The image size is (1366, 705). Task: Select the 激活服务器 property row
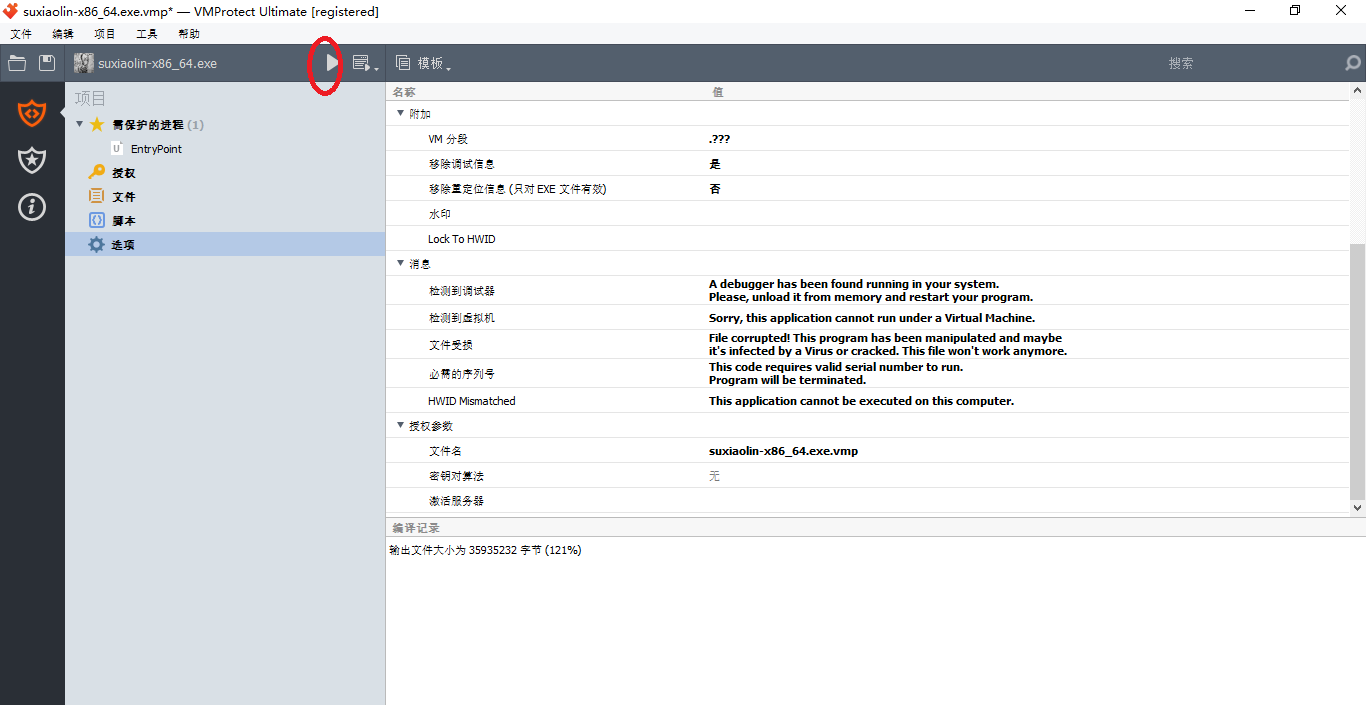click(868, 501)
